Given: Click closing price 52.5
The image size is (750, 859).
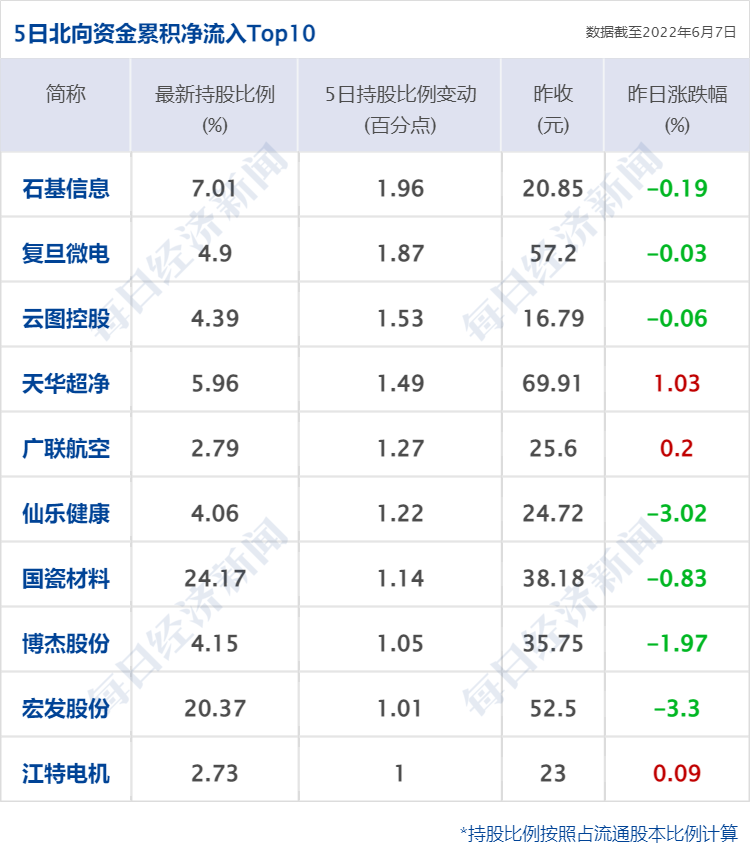Looking at the screenshot, I should (553, 708).
